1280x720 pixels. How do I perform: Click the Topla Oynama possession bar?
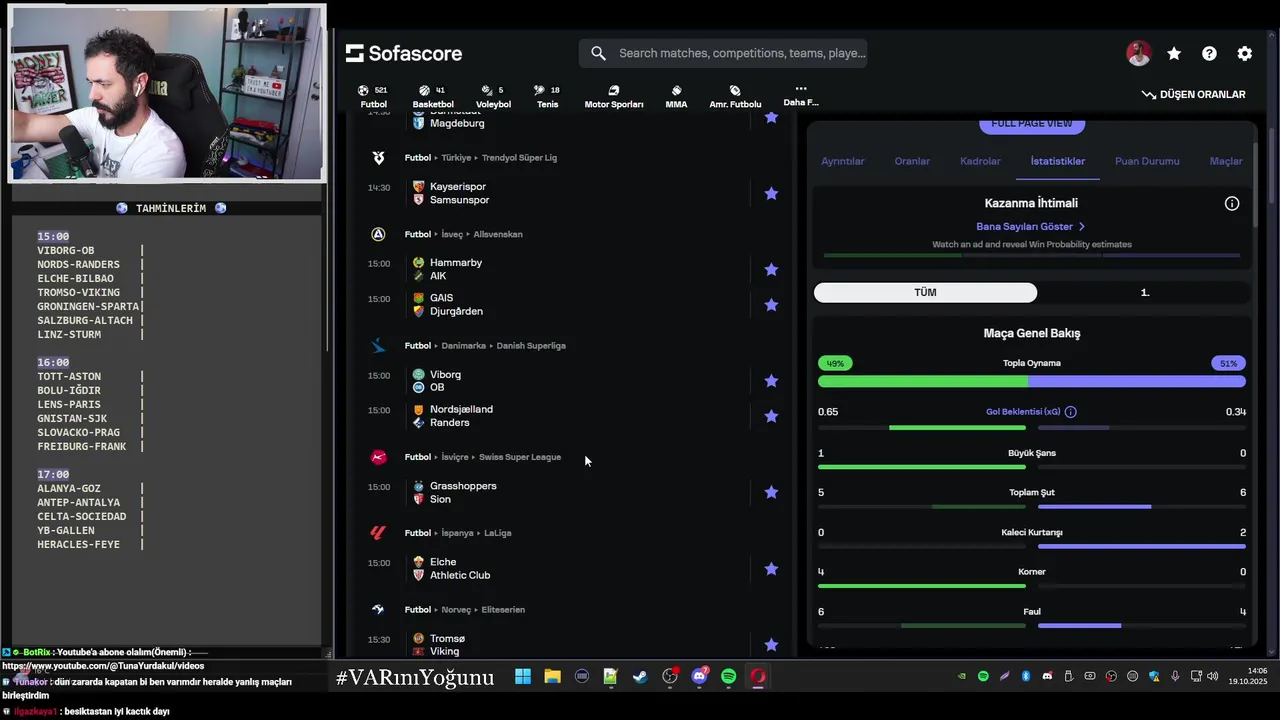click(1032, 381)
